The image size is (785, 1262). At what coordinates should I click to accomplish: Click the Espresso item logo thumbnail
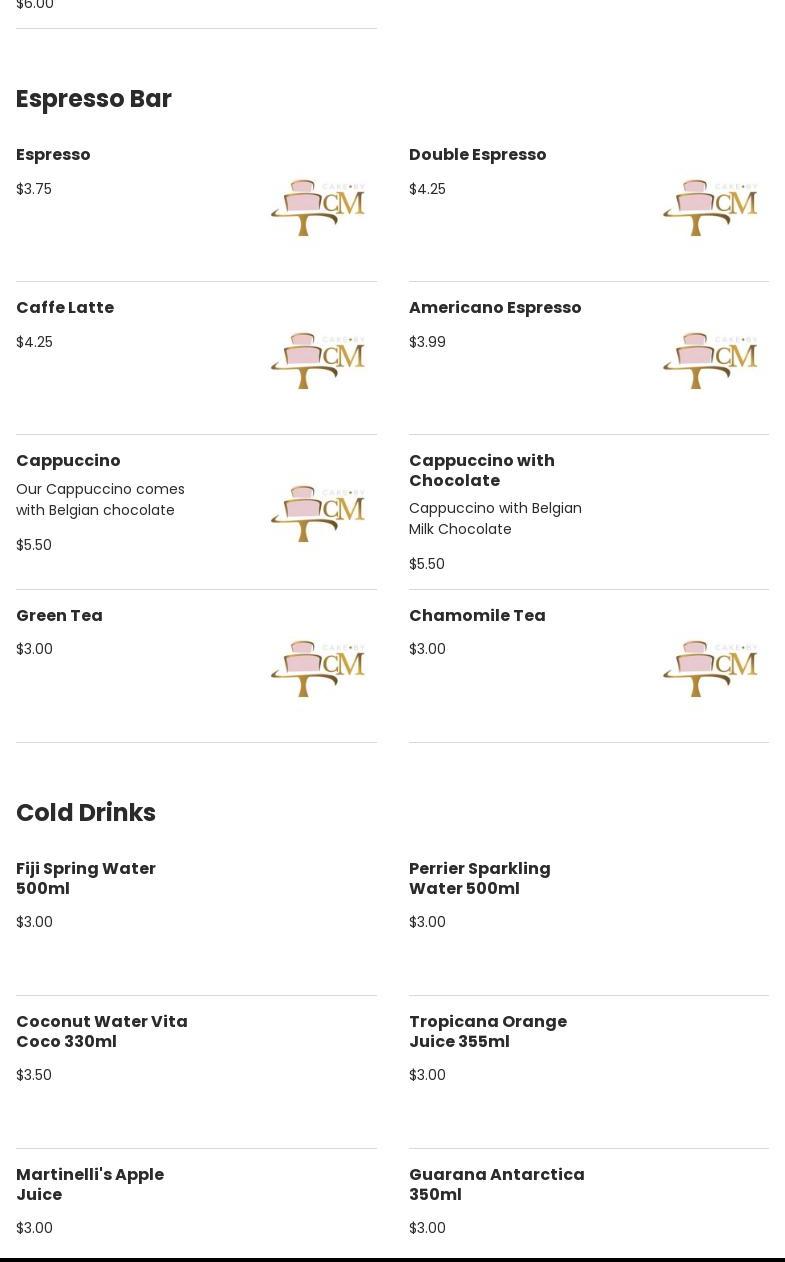click(318, 207)
